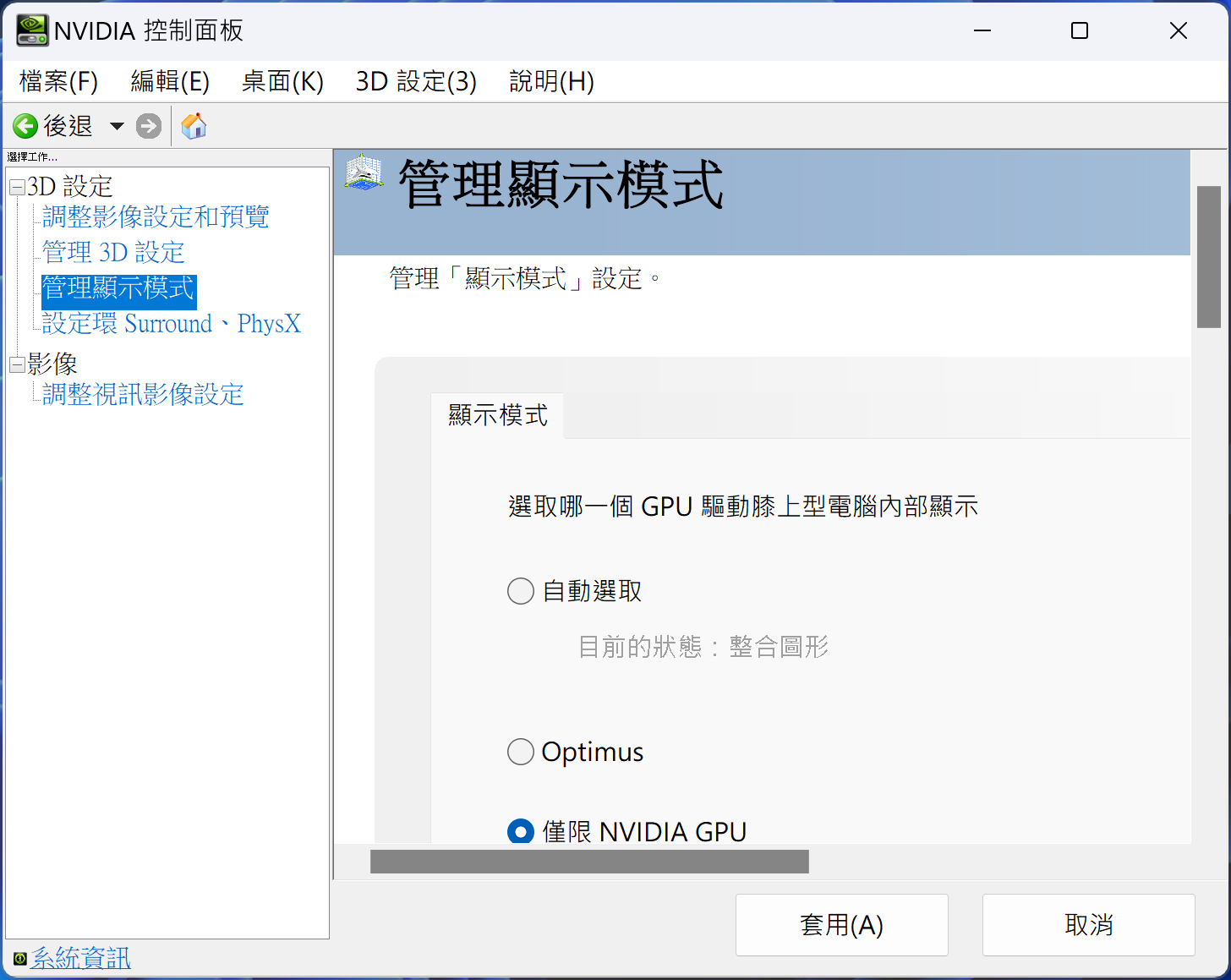Click the 選取哪一個 GPU 驅動膝上型電腦內部顯示 text
Image resolution: width=1231 pixels, height=980 pixels.
pos(743,506)
